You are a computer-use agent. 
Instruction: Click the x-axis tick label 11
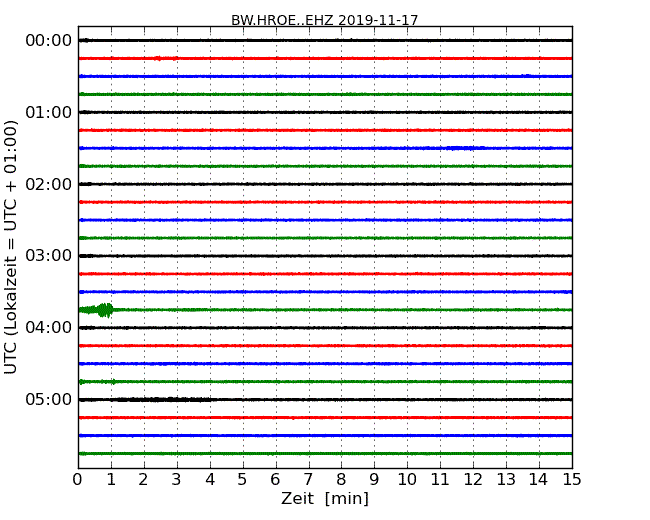coord(440,480)
